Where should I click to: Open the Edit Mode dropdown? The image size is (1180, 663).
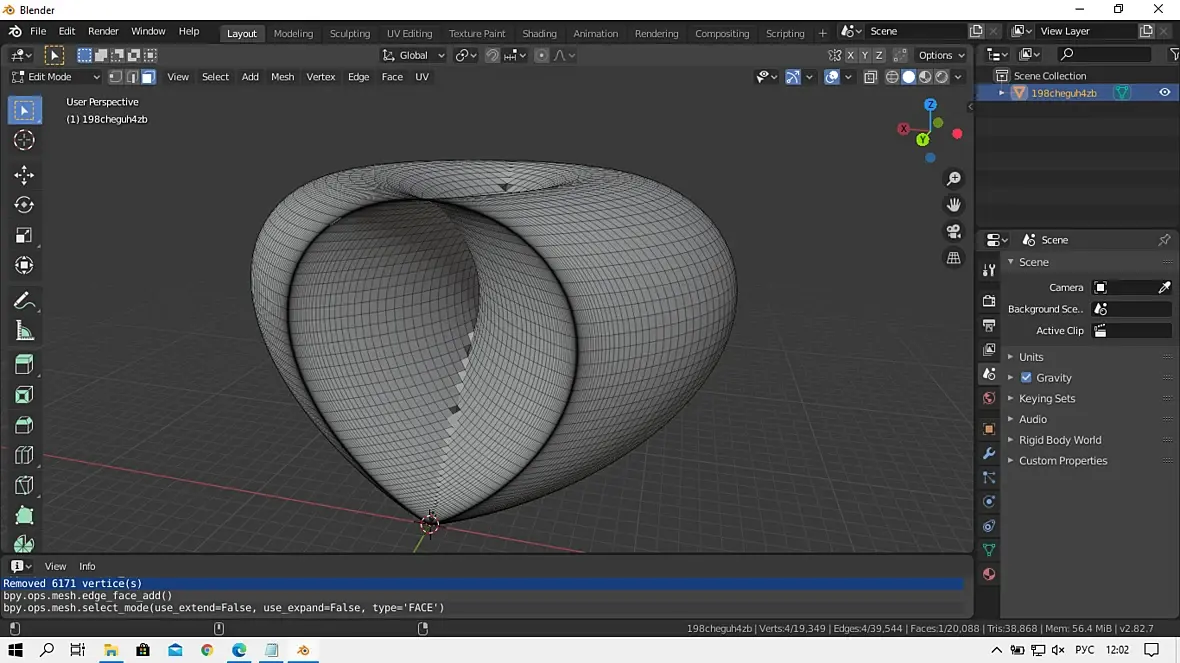(56, 77)
